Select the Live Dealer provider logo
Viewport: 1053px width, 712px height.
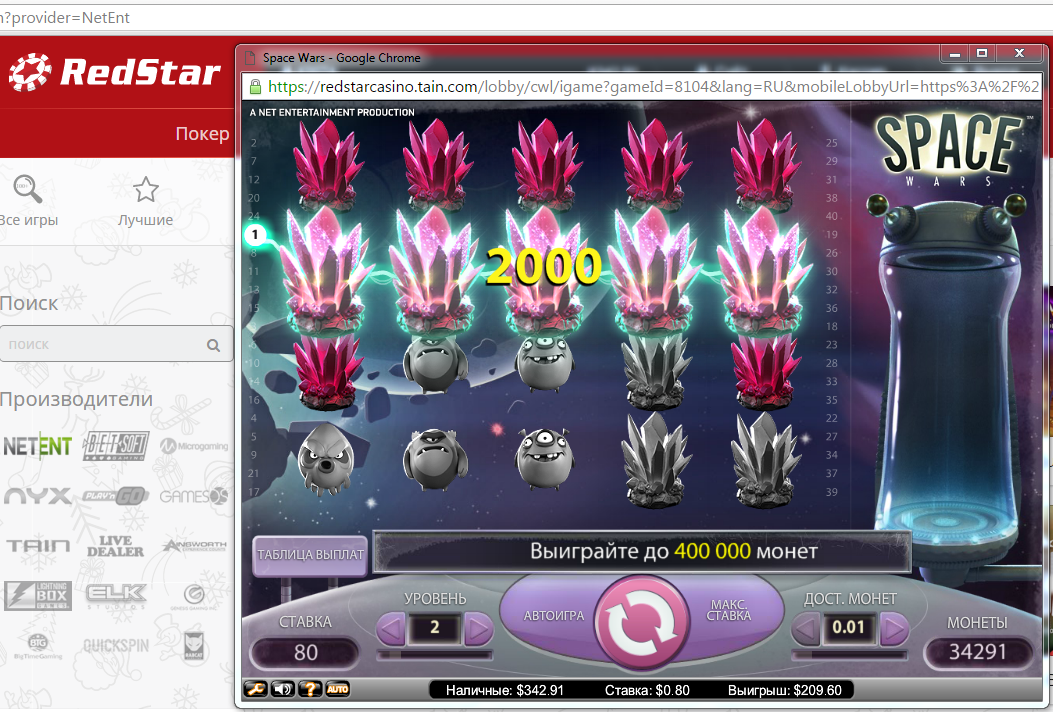click(116, 546)
